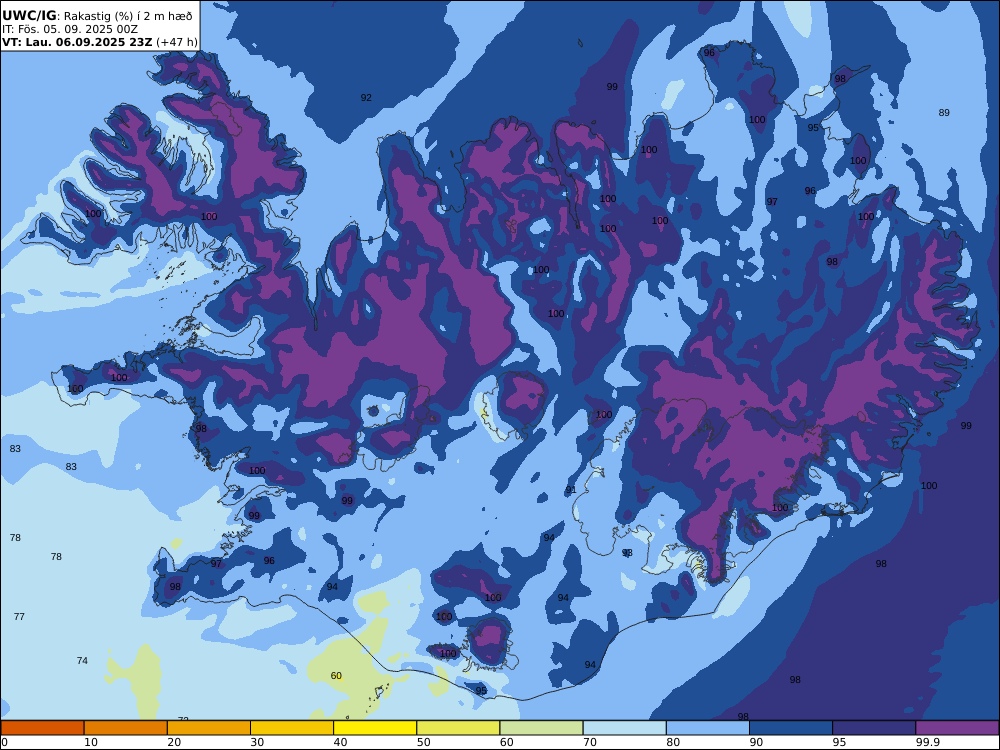Click the legend tick label '10'
The height and width of the screenshot is (750, 1000).
click(91, 742)
